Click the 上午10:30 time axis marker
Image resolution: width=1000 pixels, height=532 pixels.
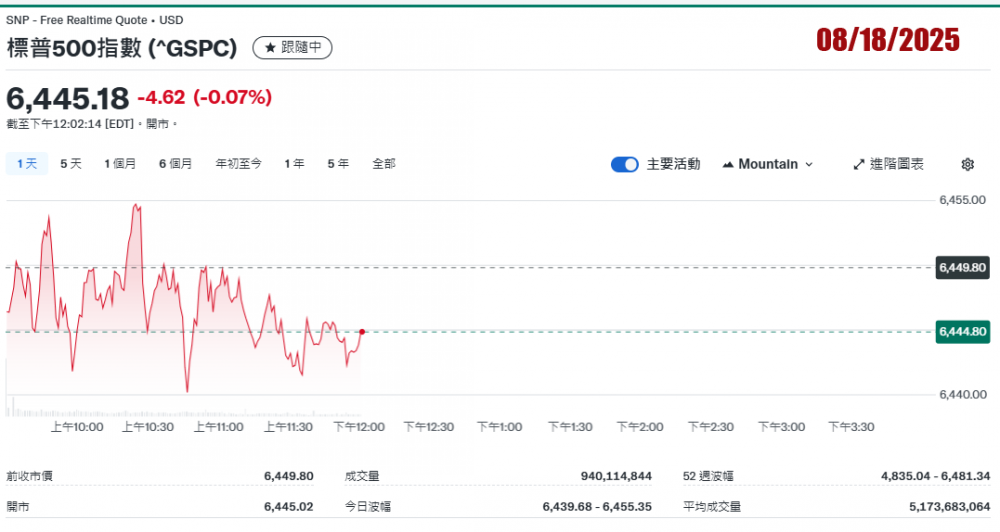pos(148,427)
